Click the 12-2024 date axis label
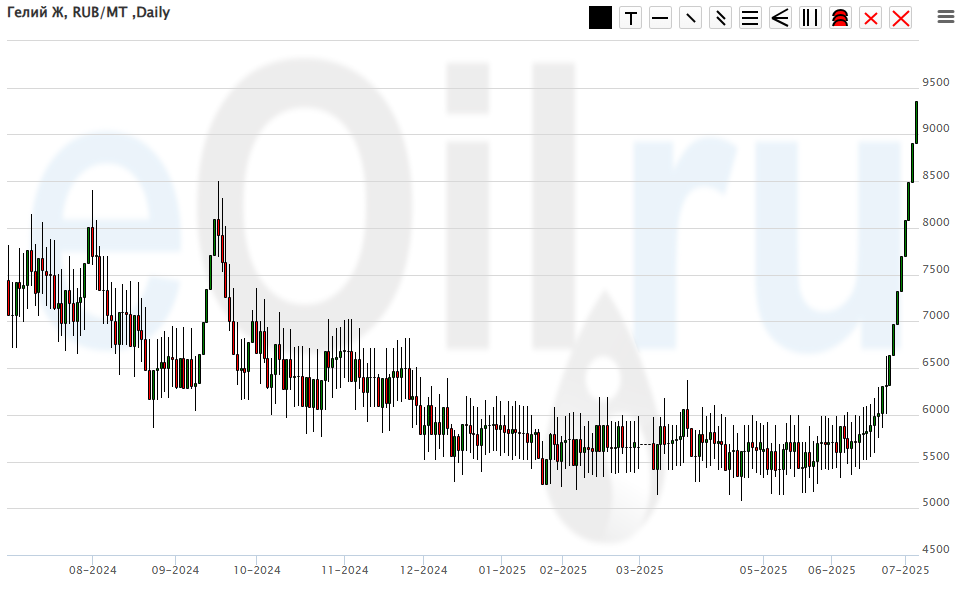This screenshot has height=589, width=964. click(x=423, y=571)
